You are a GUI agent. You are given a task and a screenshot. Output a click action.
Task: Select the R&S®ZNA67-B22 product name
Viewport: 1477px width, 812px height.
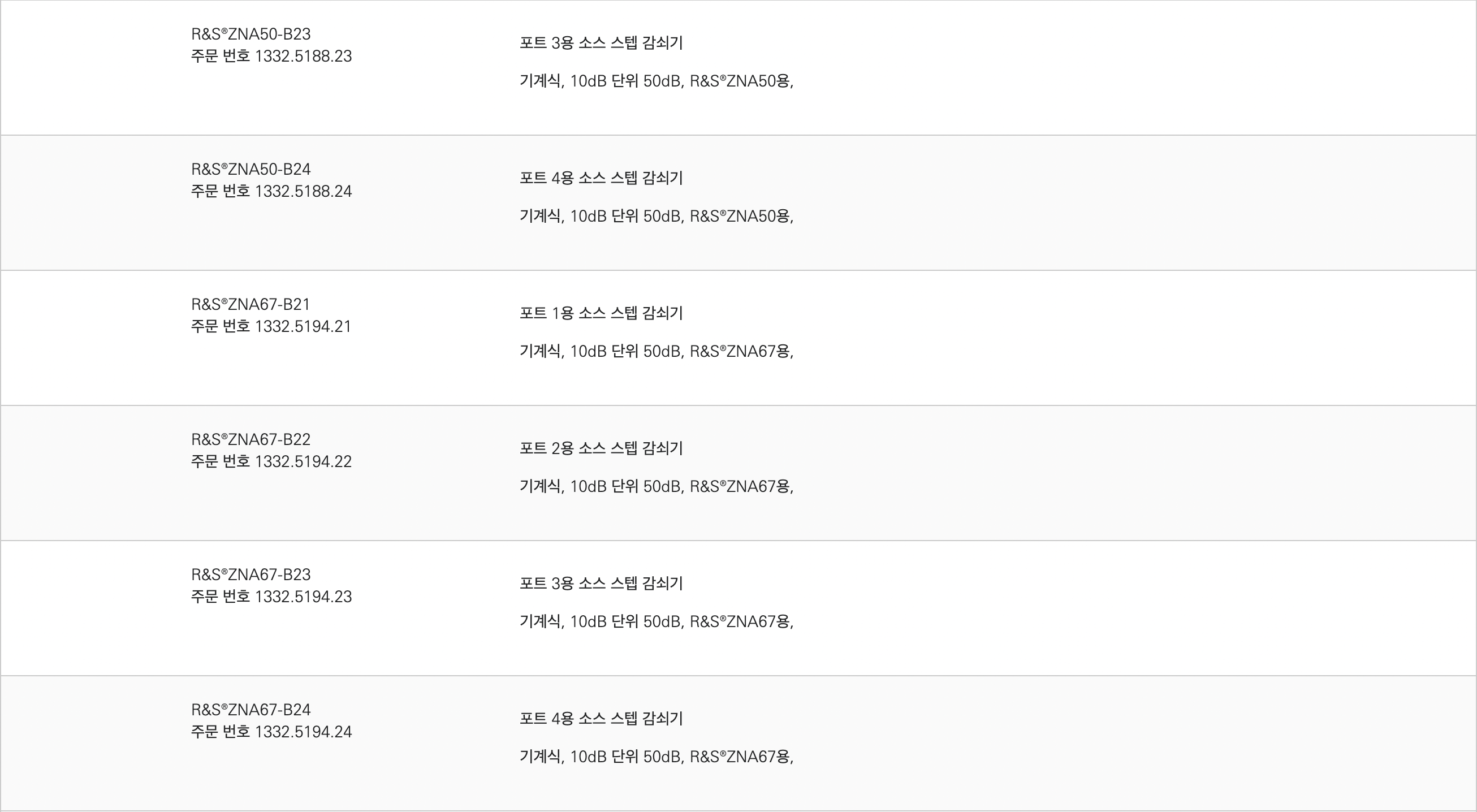click(x=251, y=439)
